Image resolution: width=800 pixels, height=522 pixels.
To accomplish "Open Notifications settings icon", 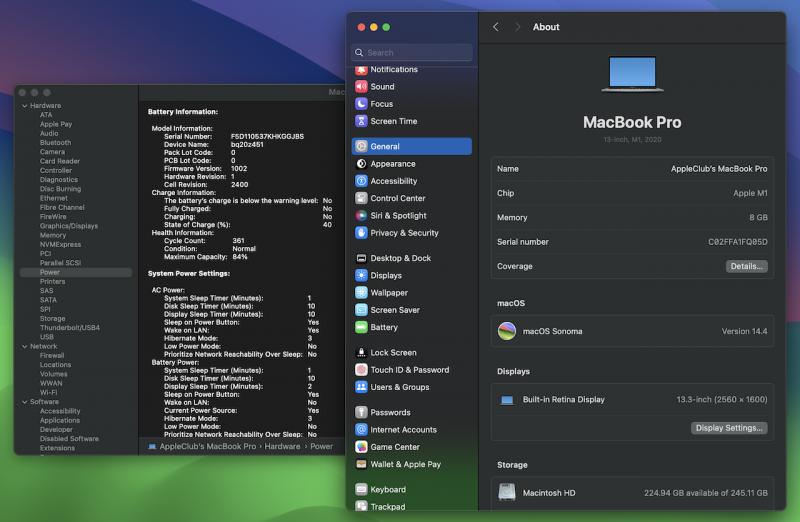I will (361, 69).
